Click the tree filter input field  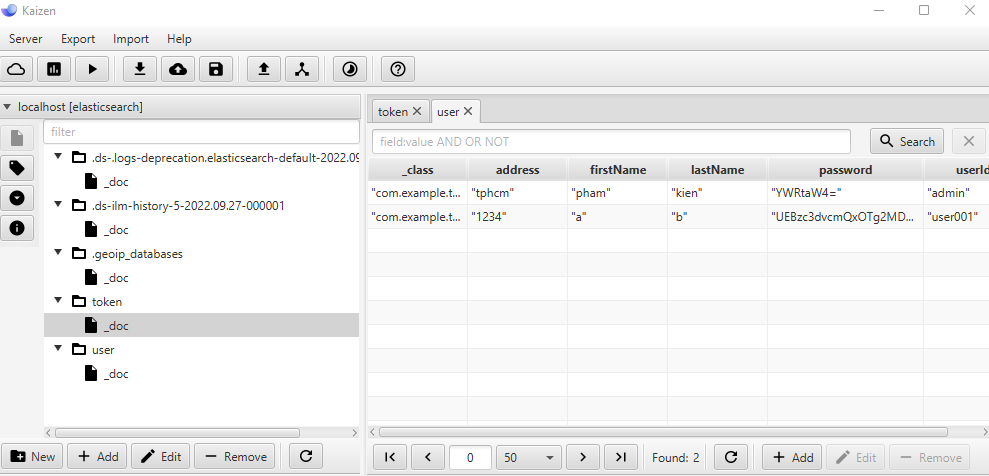(201, 132)
